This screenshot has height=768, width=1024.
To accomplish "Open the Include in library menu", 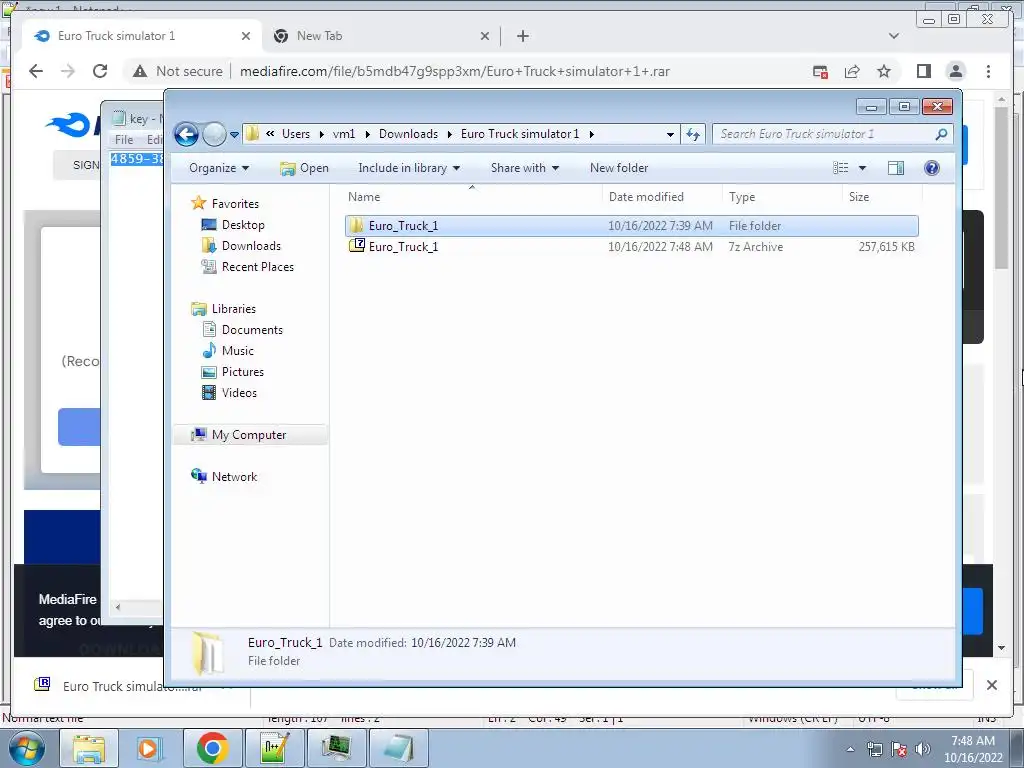I will tap(409, 168).
